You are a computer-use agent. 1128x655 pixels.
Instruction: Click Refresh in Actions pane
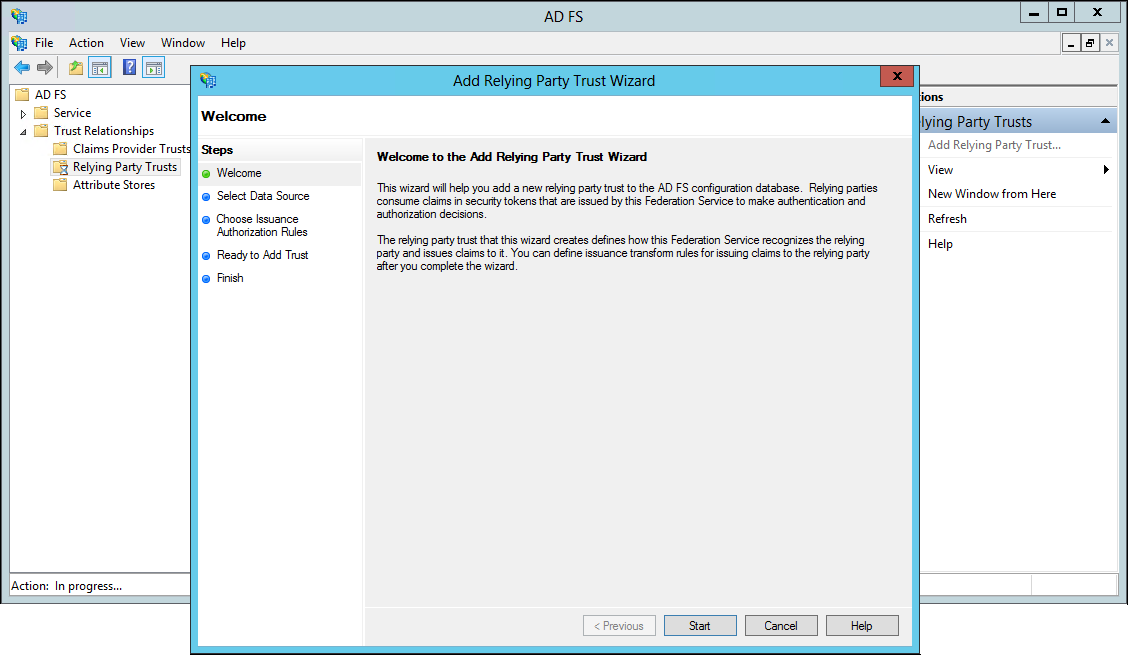point(947,219)
